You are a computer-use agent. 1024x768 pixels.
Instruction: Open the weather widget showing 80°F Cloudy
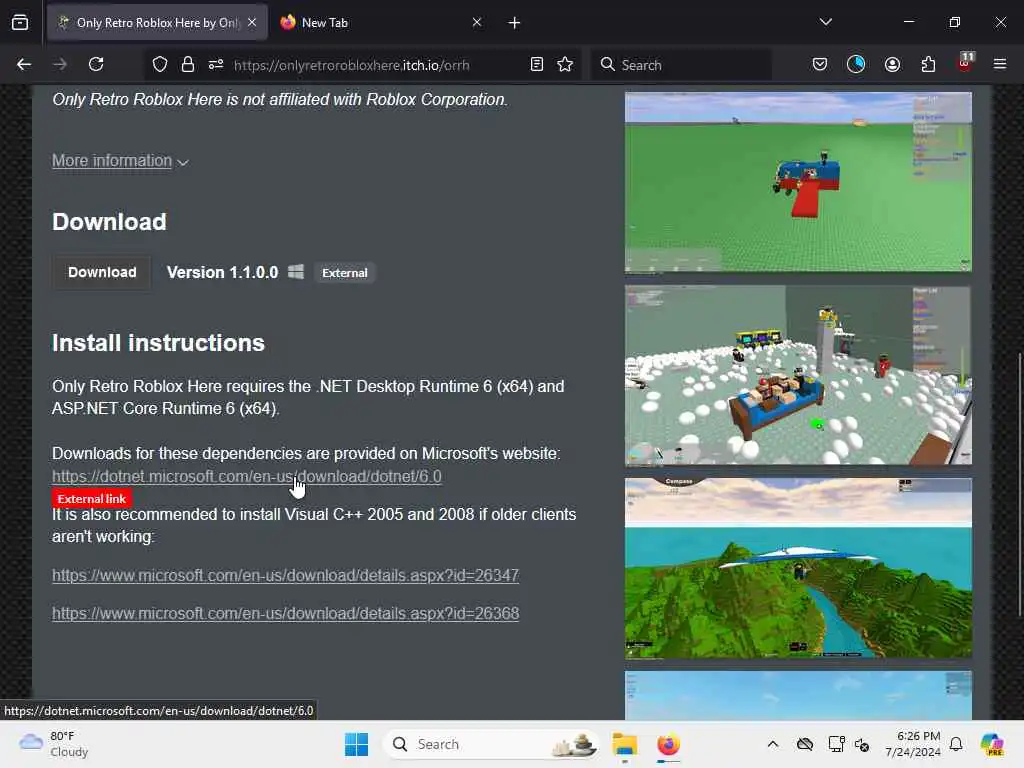tap(55, 744)
